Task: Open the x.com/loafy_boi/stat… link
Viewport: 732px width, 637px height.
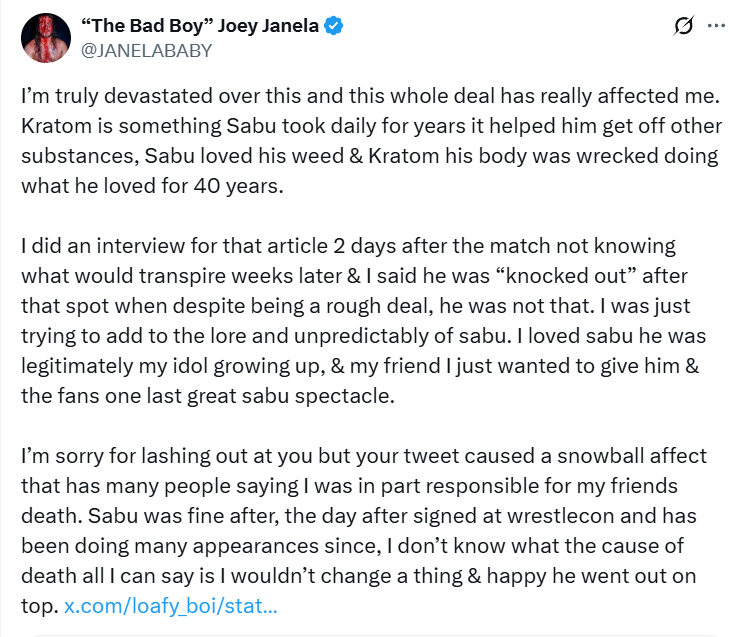Action: click(171, 606)
